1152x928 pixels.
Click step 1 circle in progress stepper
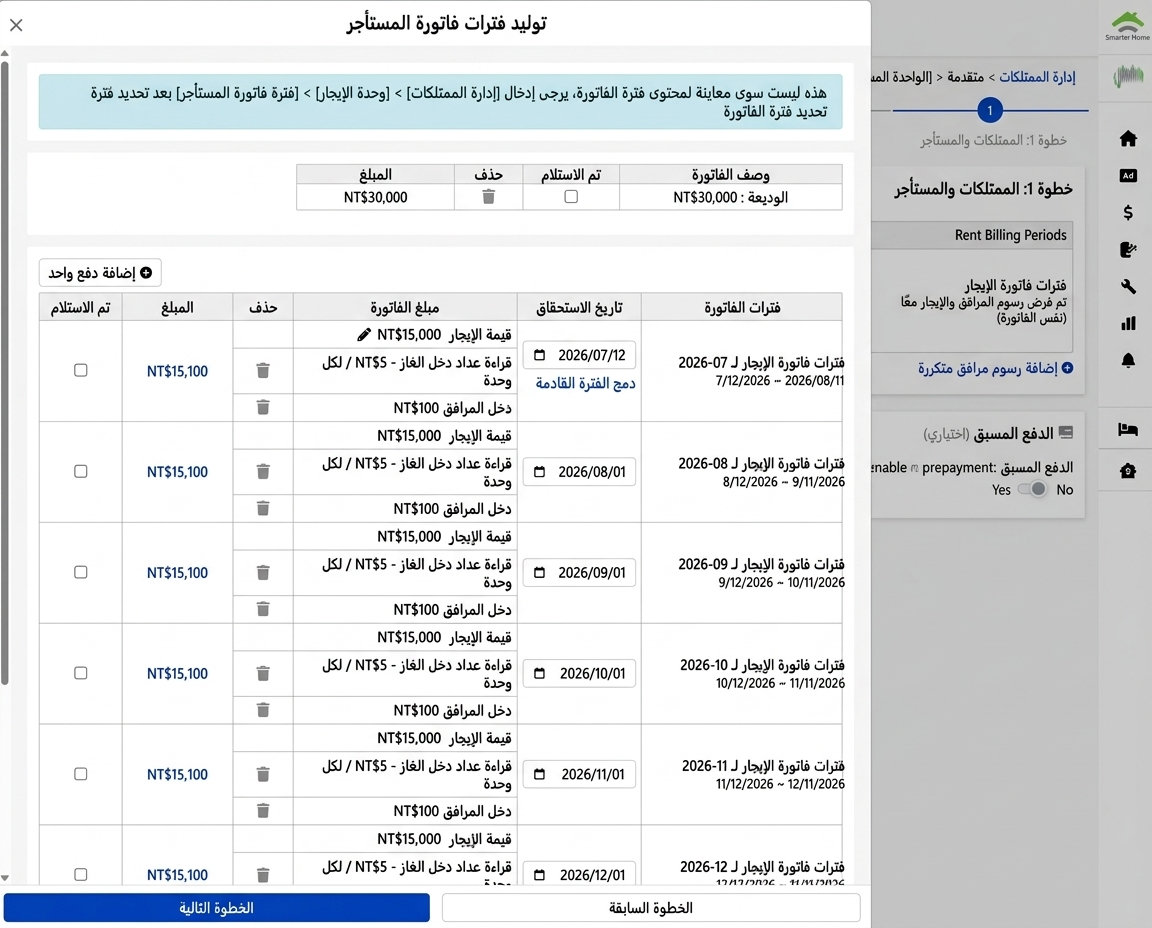(x=990, y=110)
